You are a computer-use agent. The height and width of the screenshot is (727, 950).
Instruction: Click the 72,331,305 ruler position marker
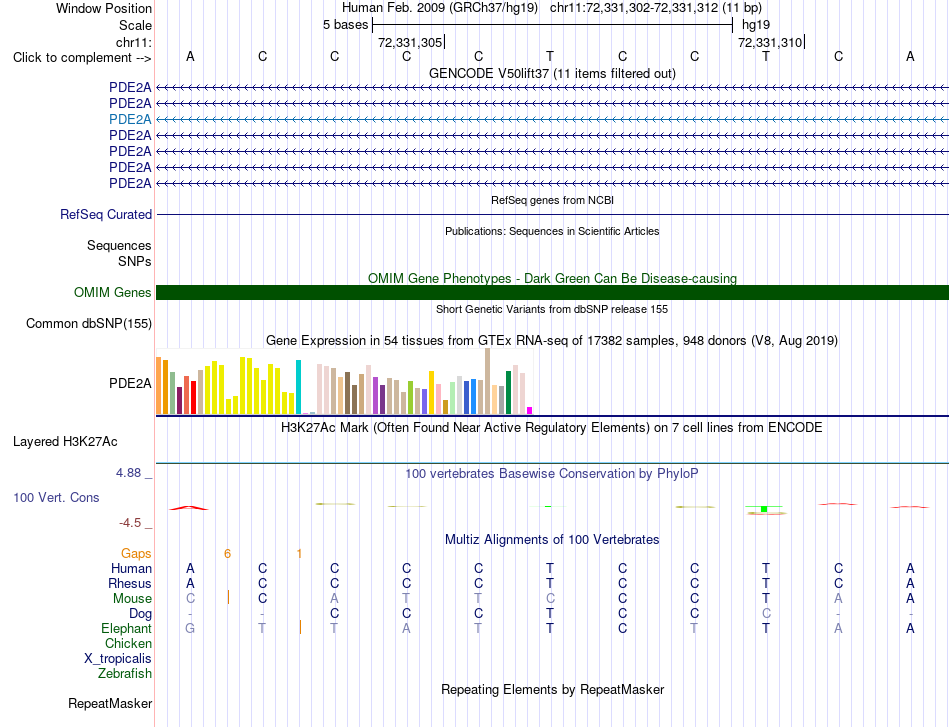tap(411, 42)
